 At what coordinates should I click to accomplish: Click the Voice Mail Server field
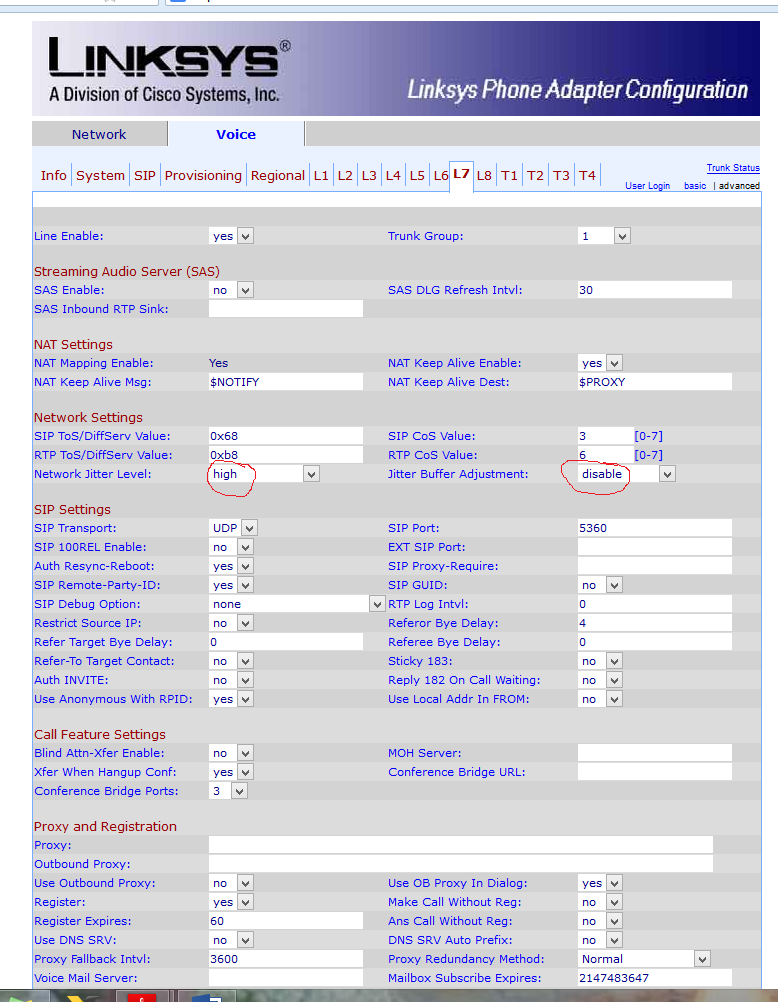(286, 978)
